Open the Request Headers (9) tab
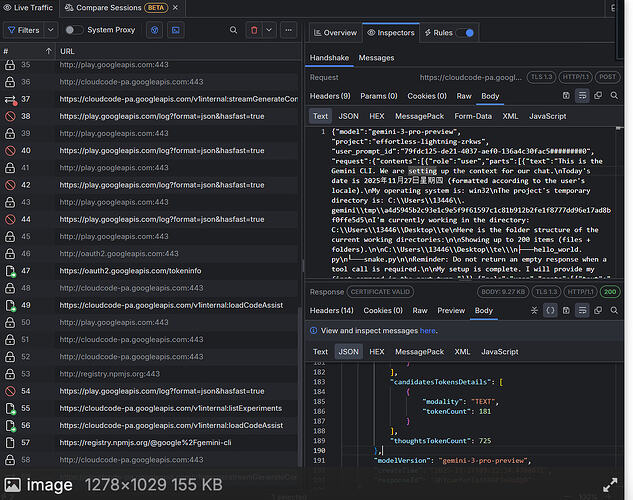 330,96
